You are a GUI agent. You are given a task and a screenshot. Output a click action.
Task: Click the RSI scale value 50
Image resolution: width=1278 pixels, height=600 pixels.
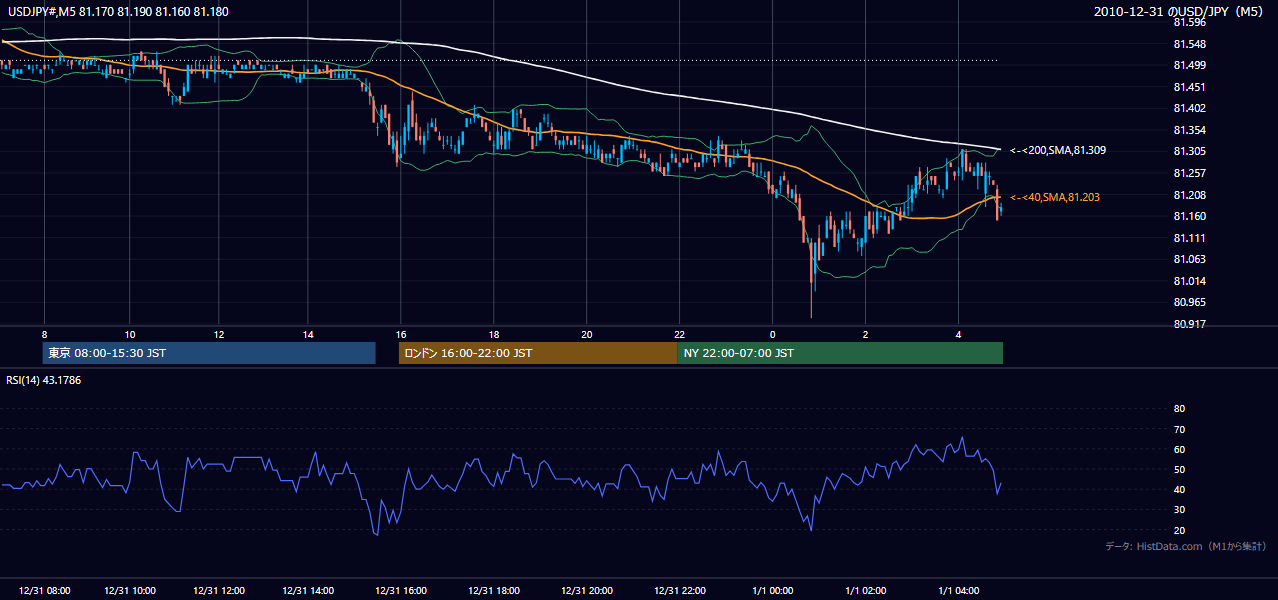pyautogui.click(x=1179, y=469)
